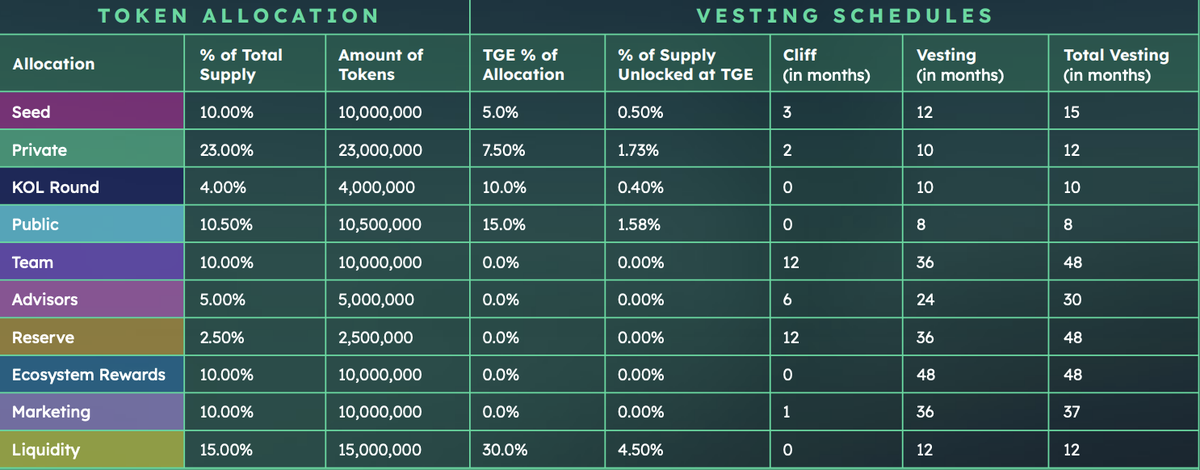The width and height of the screenshot is (1200, 470).
Task: Click the Vesting Schedules section header
Action: tap(844, 16)
